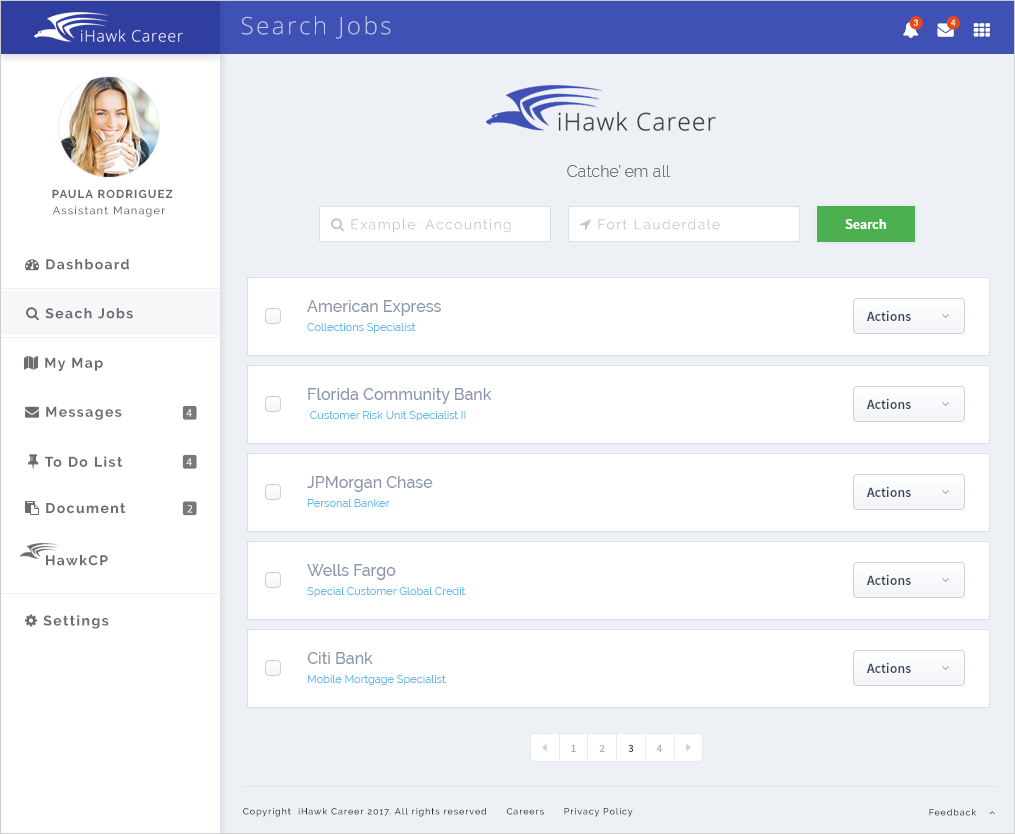
Task: Click American Express company name
Action: (374, 306)
